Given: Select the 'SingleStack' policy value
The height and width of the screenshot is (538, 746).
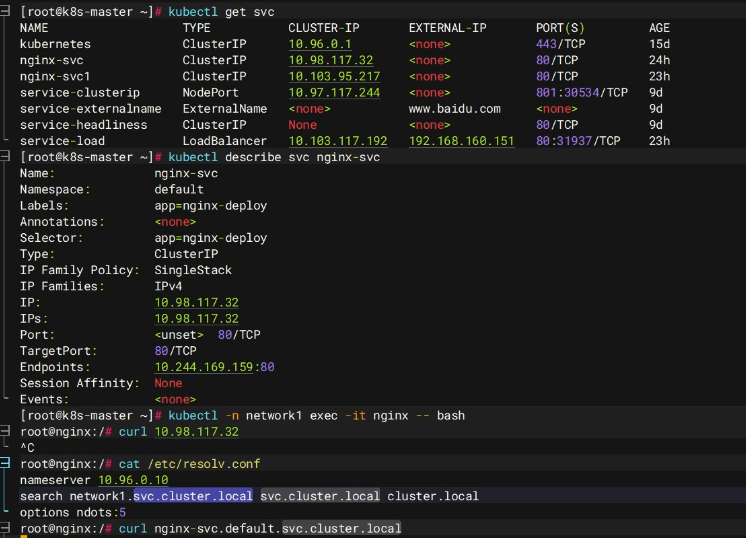Looking at the screenshot, I should coord(193,270).
